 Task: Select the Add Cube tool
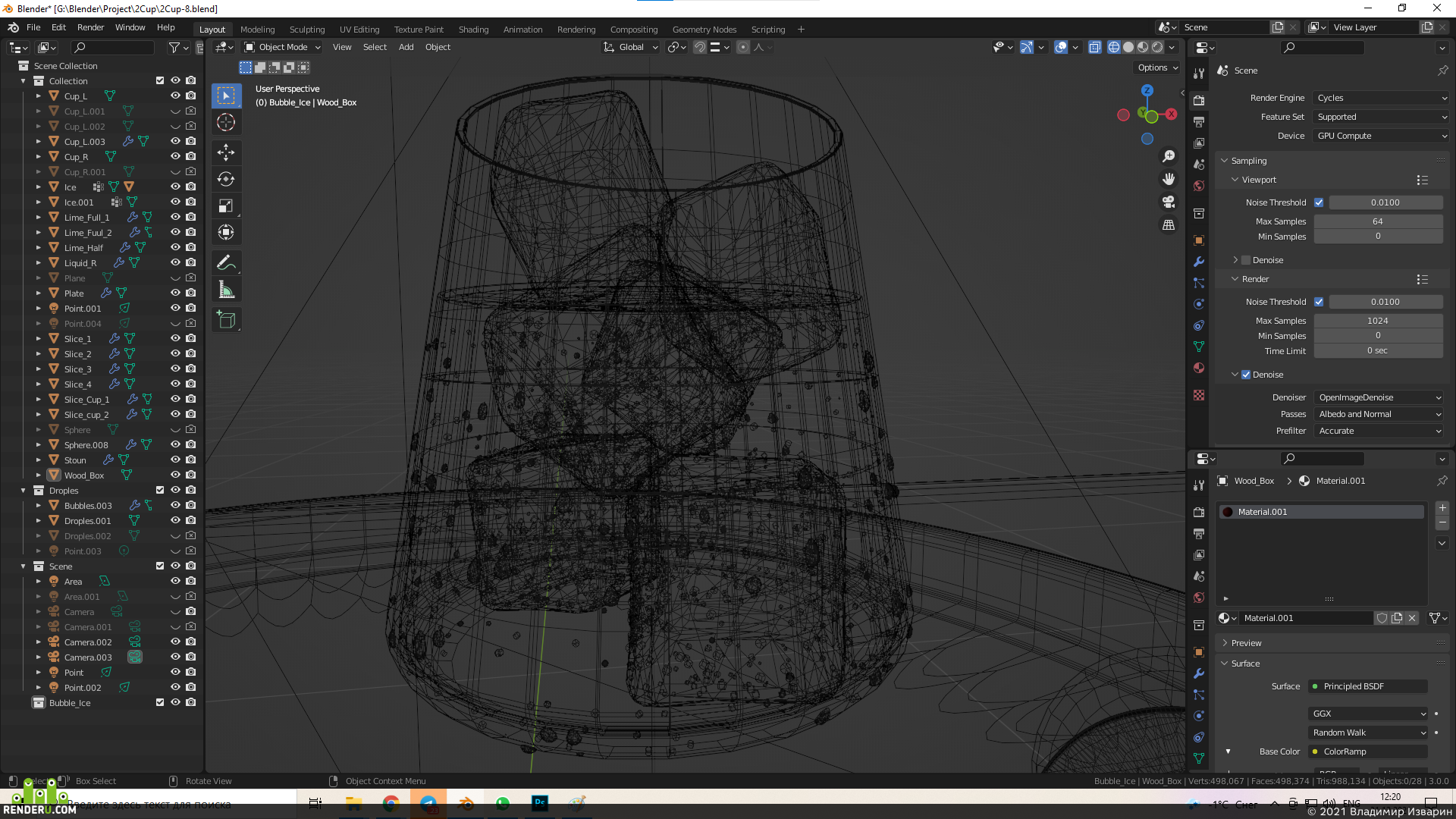pyautogui.click(x=226, y=320)
